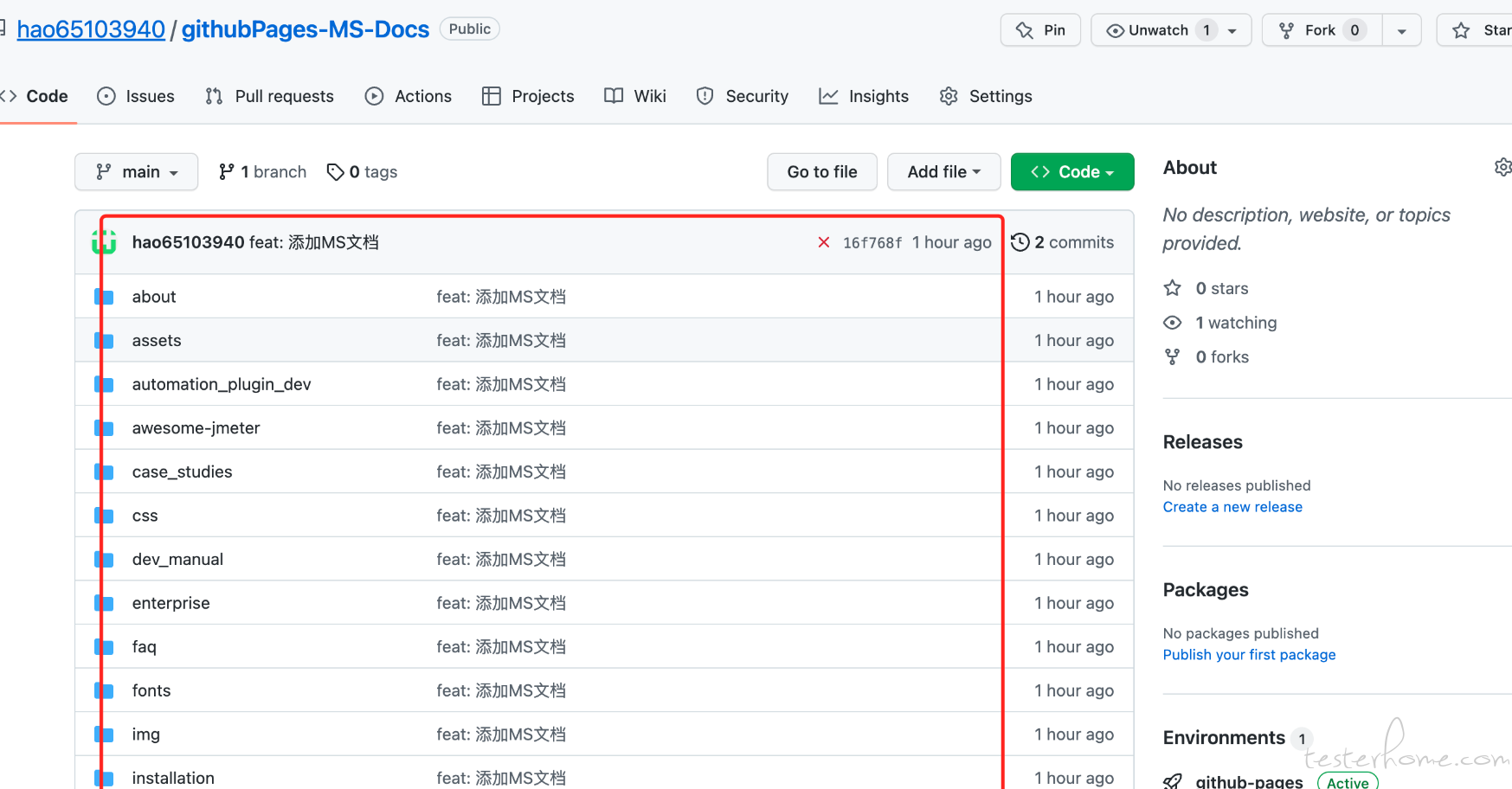Open the fonts folder
This screenshot has width=1512, height=789.
pyautogui.click(x=151, y=690)
